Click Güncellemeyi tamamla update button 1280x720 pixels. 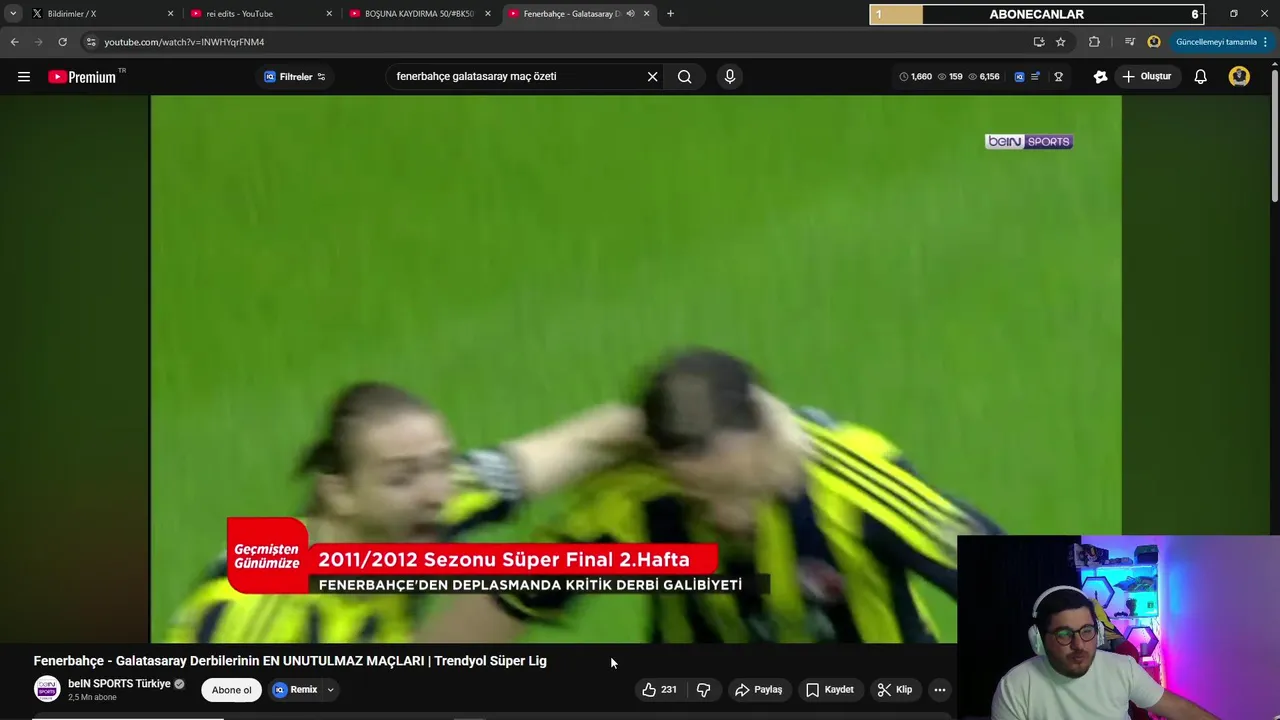pyautogui.click(x=1216, y=42)
